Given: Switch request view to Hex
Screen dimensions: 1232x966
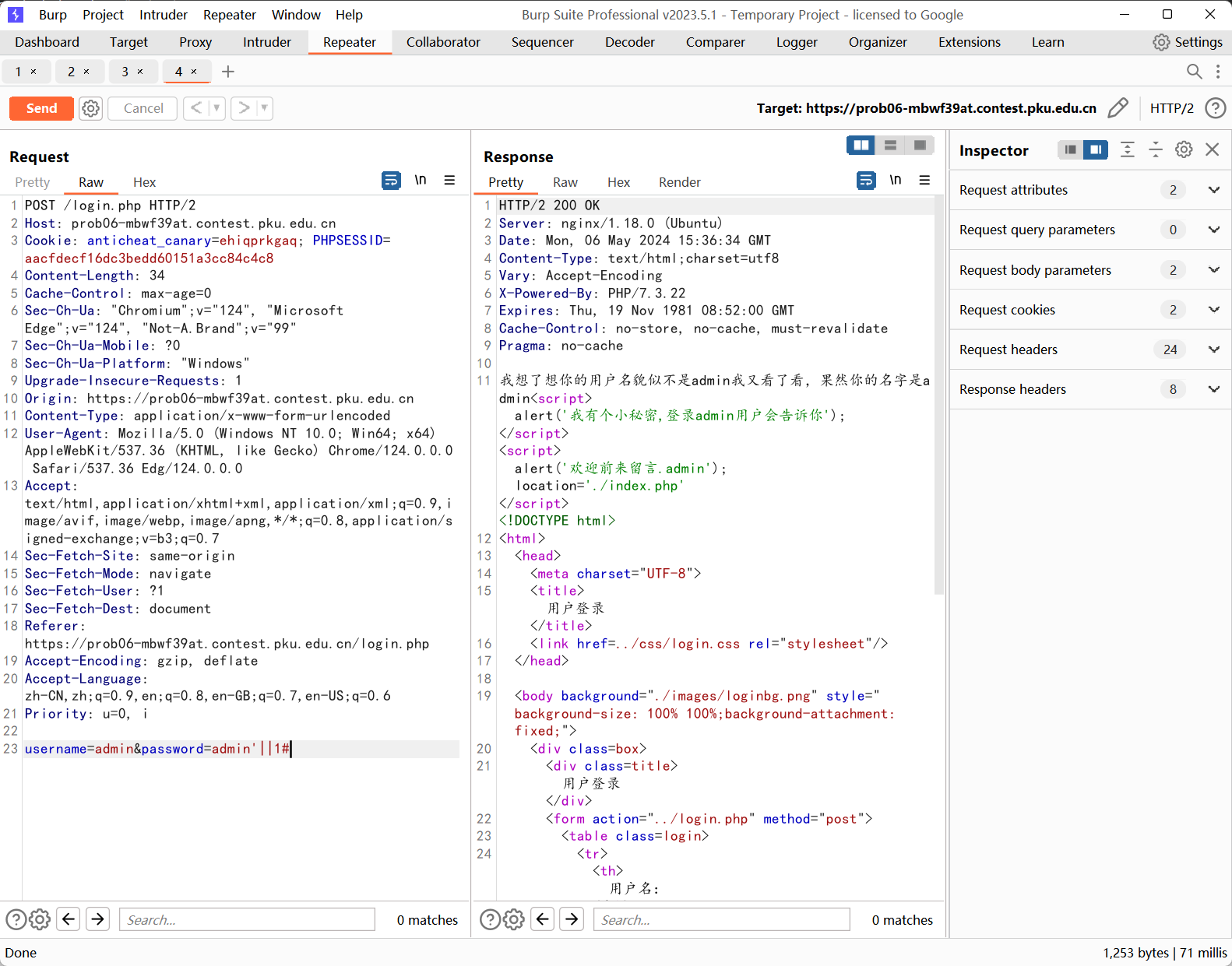Looking at the screenshot, I should (x=144, y=182).
